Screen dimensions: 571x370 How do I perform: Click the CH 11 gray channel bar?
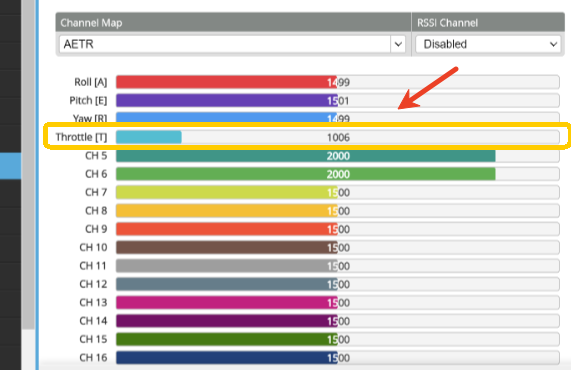click(x=338, y=266)
